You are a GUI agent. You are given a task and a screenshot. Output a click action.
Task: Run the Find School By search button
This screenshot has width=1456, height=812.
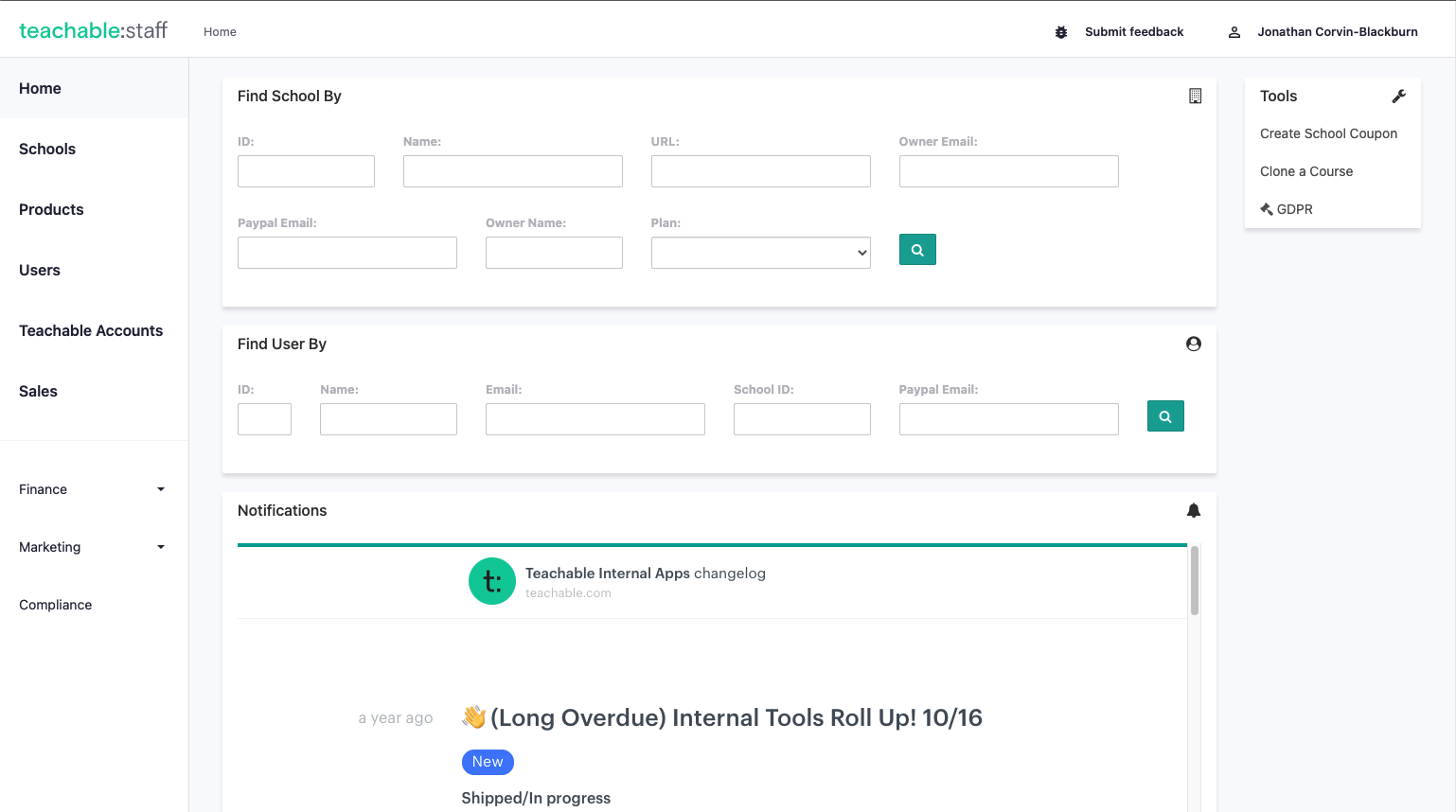tap(917, 250)
